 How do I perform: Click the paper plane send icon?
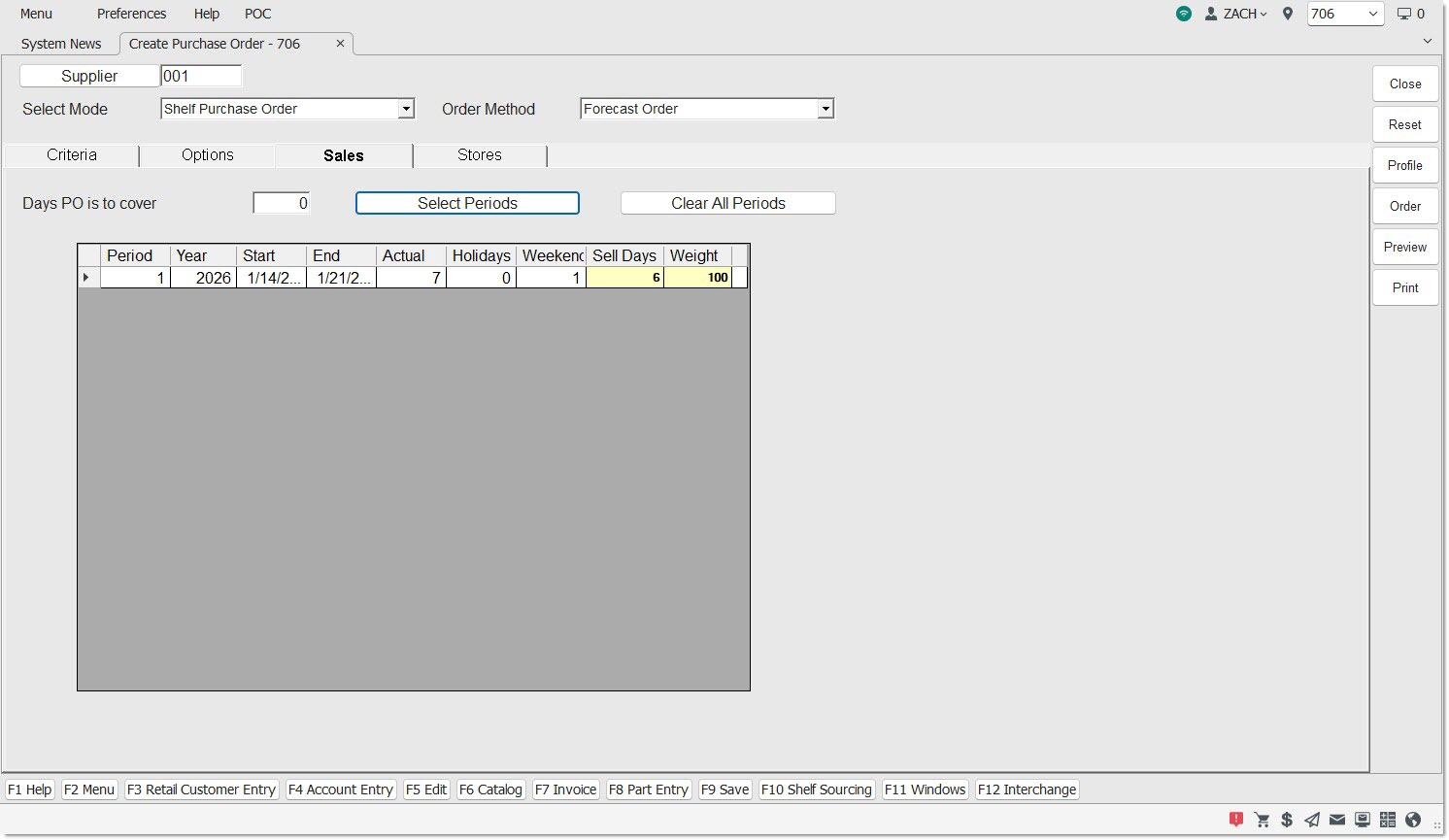(x=1312, y=820)
